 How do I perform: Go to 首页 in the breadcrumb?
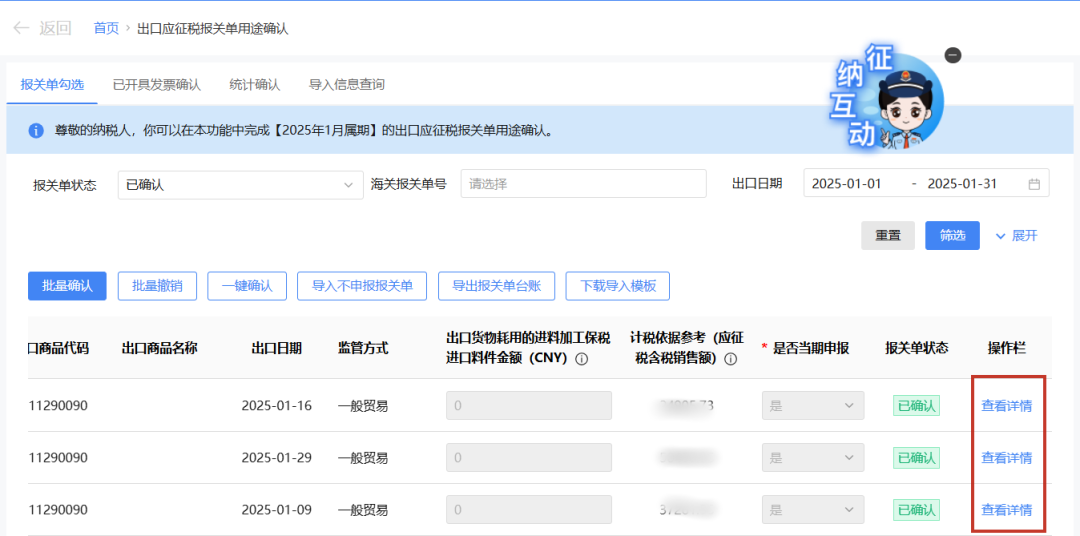click(x=106, y=28)
